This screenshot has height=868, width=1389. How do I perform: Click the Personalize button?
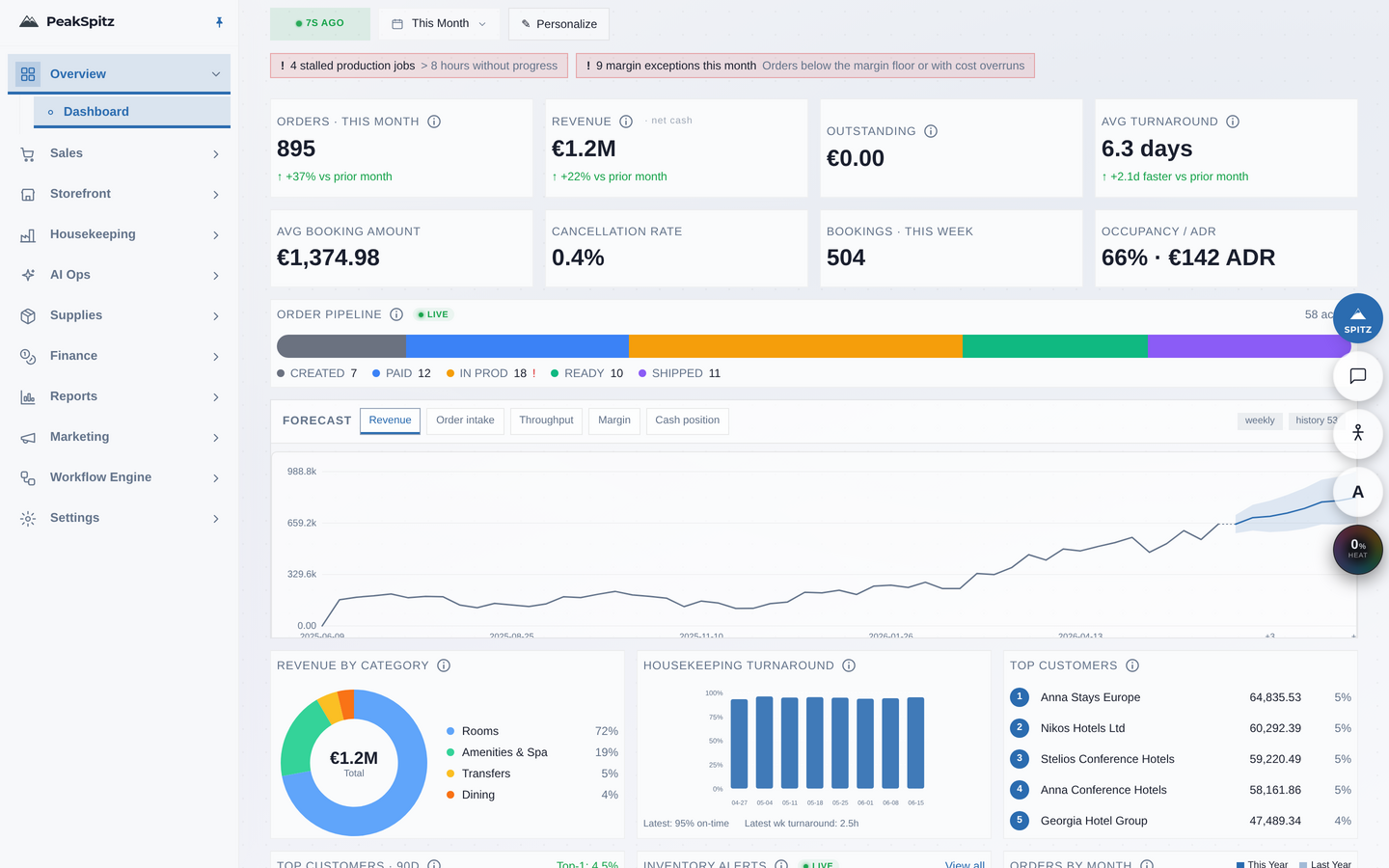click(x=558, y=24)
